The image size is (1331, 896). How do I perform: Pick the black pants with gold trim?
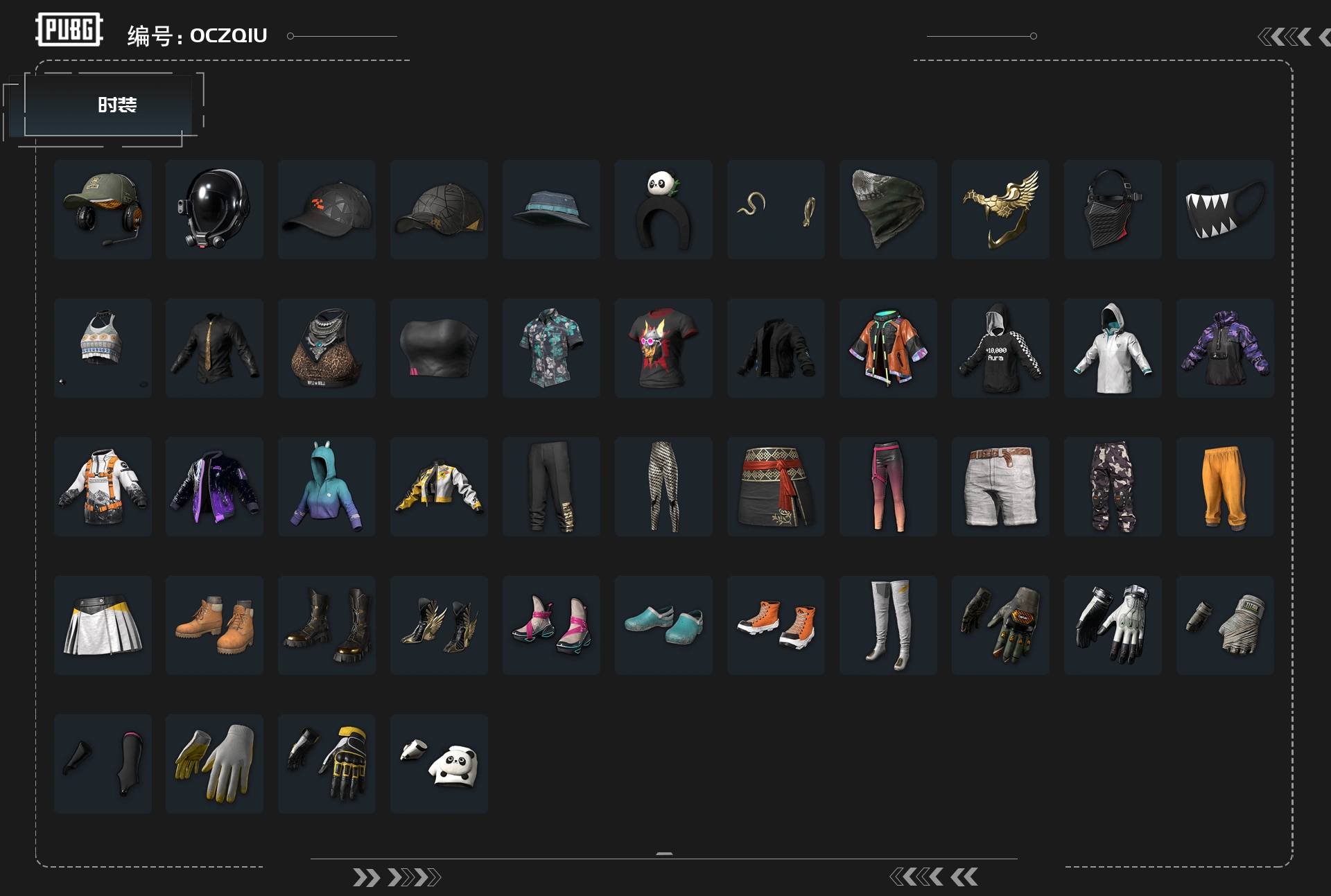[x=552, y=486]
